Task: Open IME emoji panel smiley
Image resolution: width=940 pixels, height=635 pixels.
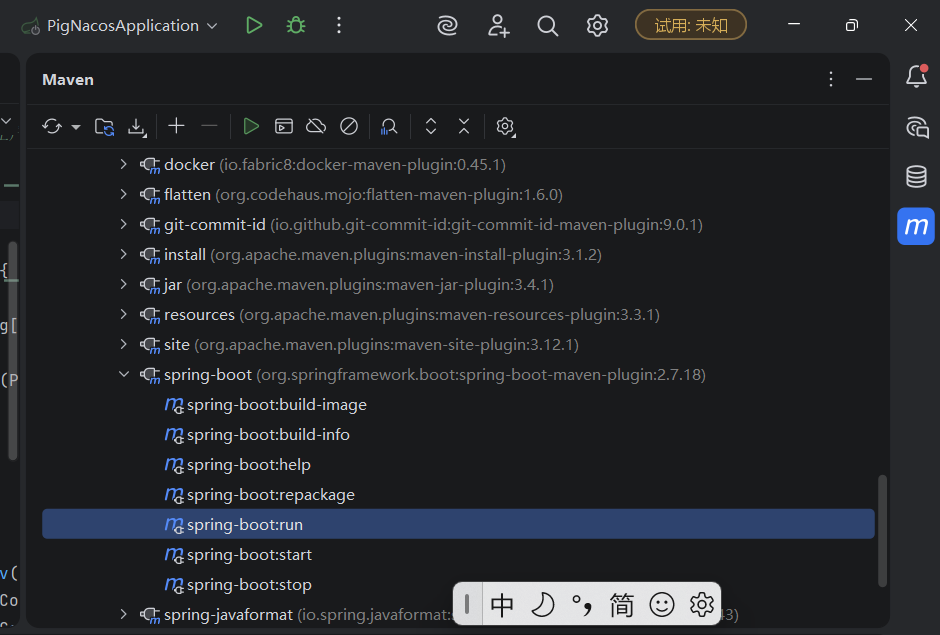Action: coord(662,604)
